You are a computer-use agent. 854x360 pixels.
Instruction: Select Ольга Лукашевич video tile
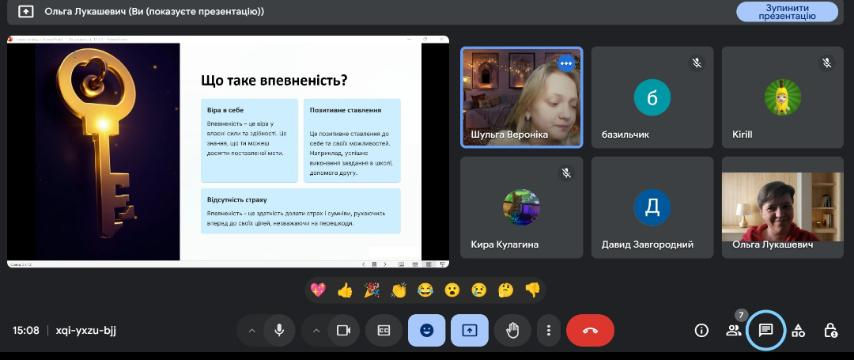point(783,208)
